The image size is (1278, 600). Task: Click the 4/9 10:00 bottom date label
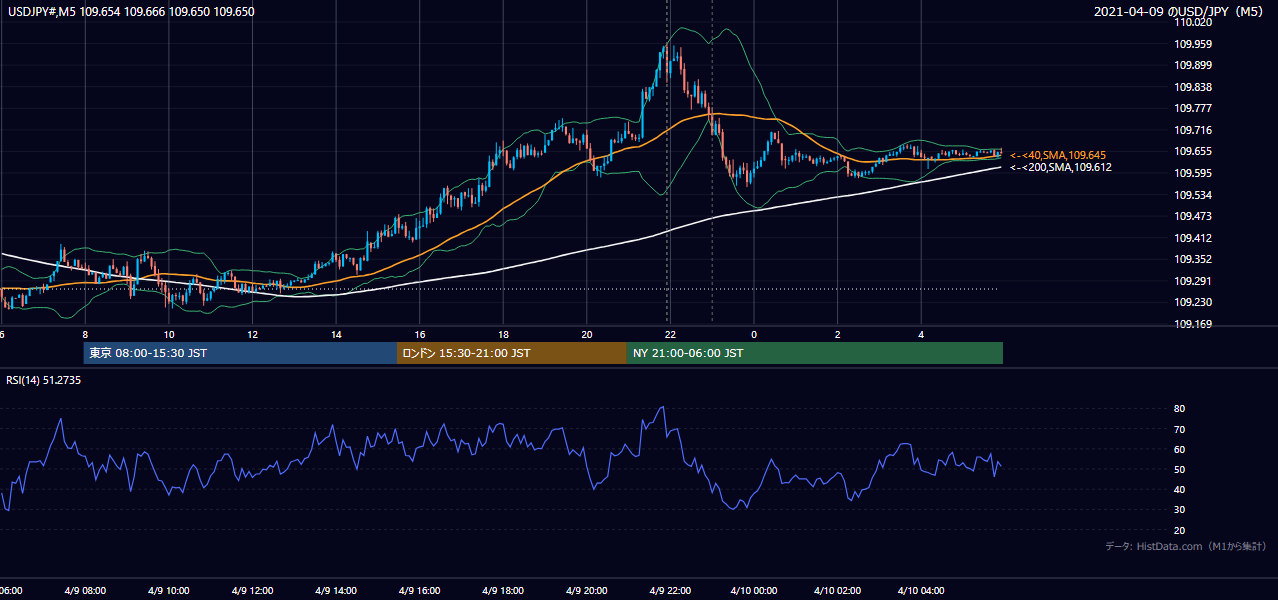(169, 590)
